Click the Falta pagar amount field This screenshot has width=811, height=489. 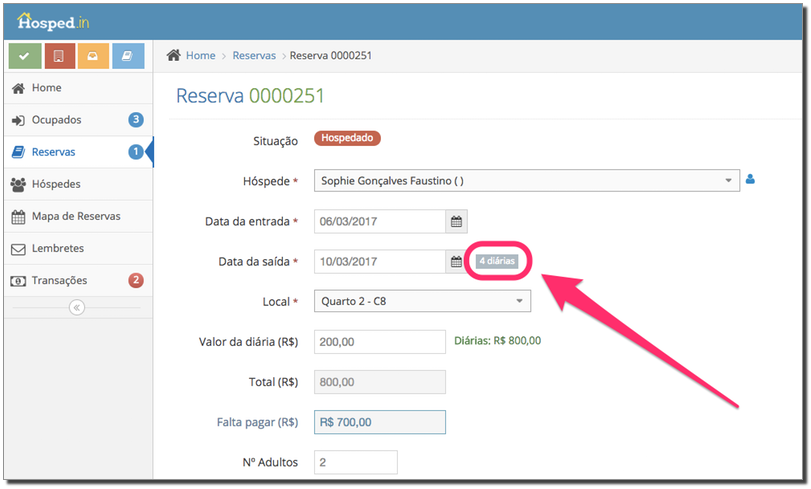[380, 422]
